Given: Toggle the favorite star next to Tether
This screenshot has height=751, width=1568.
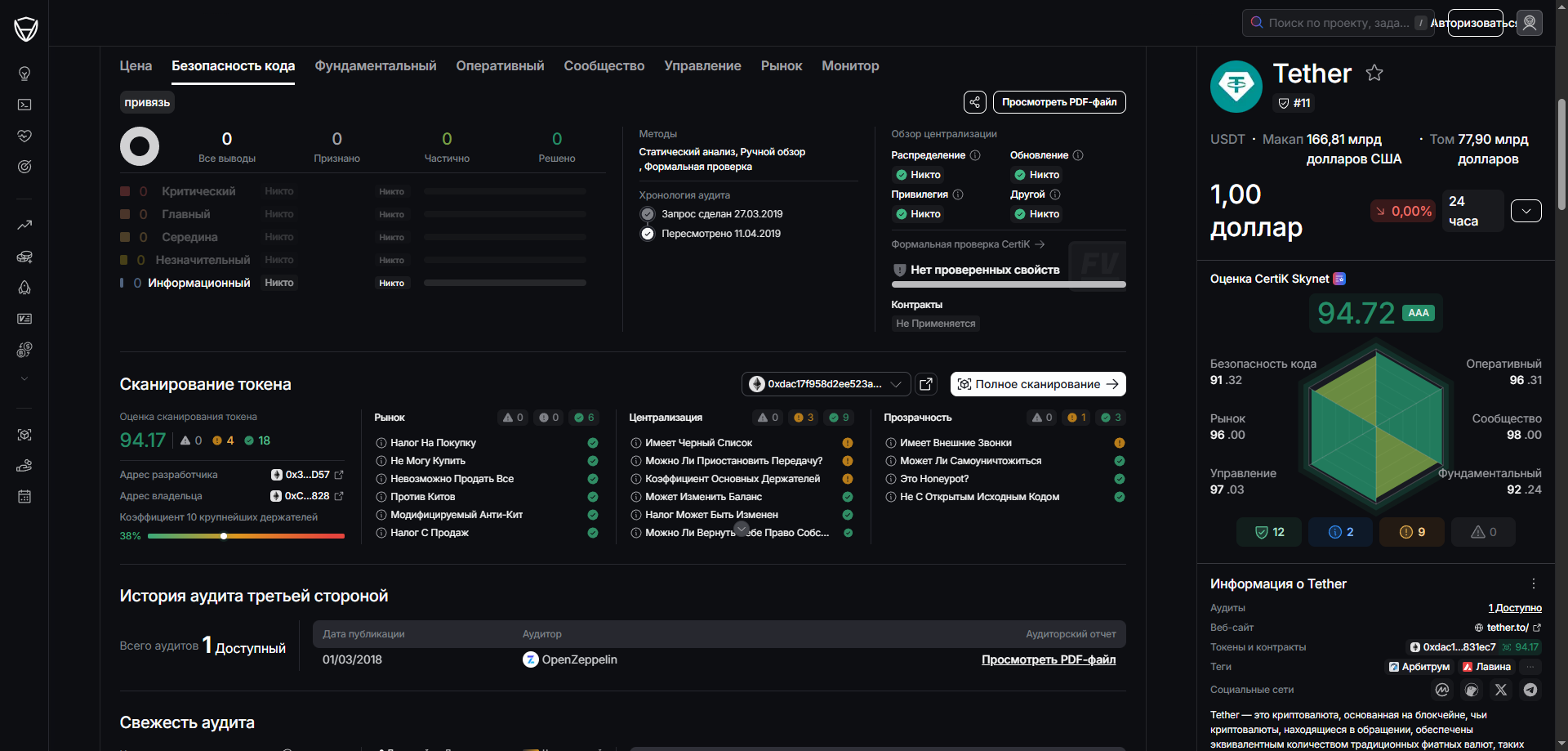Looking at the screenshot, I should click(1374, 74).
